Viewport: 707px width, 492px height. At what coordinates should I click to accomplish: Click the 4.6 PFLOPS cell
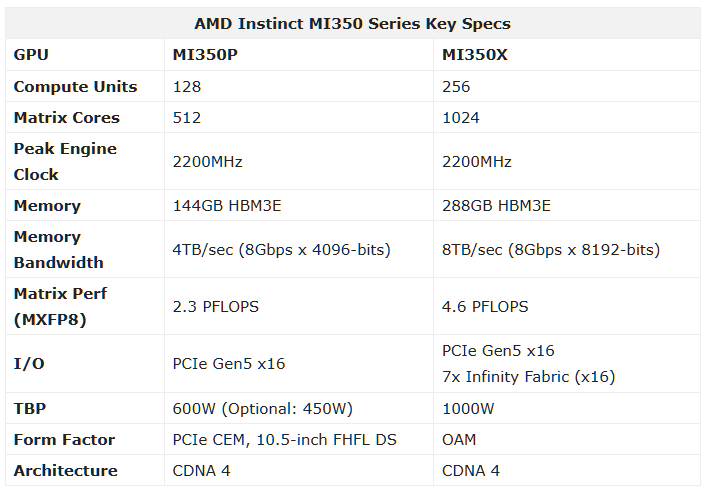485,307
